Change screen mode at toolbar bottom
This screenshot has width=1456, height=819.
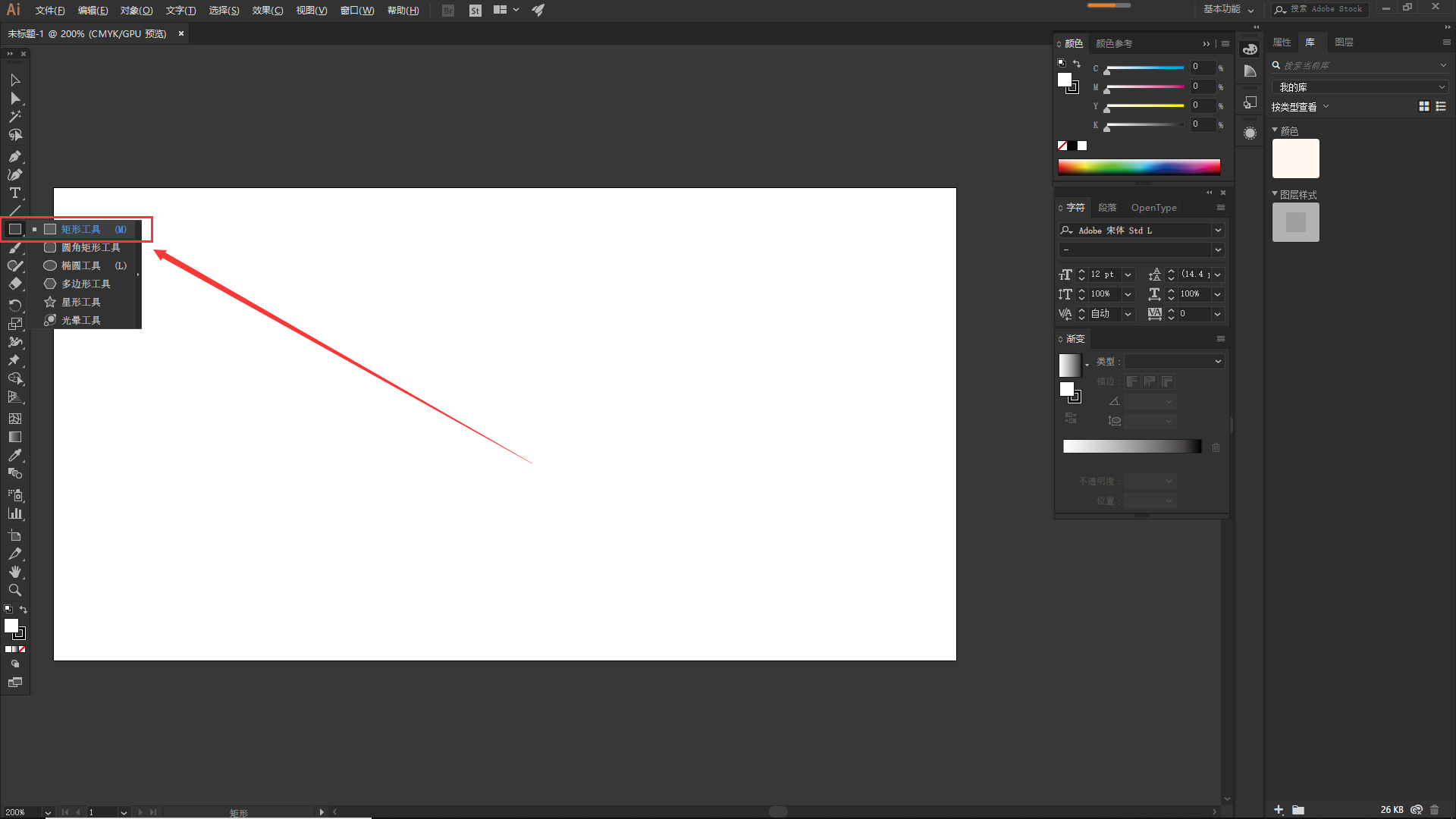(14, 682)
